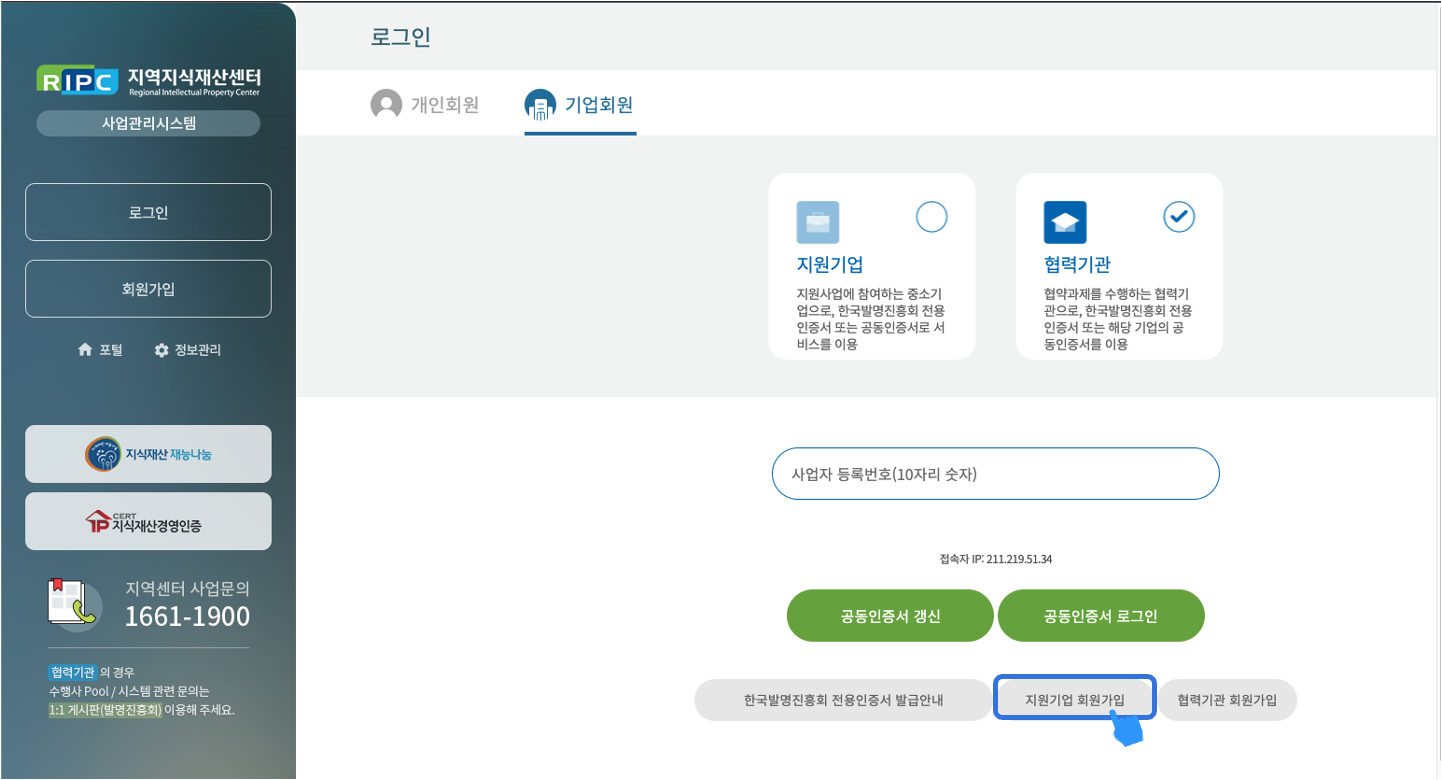Click the RIPC logo in sidebar
This screenshot has width=1442, height=780.
(x=78, y=80)
